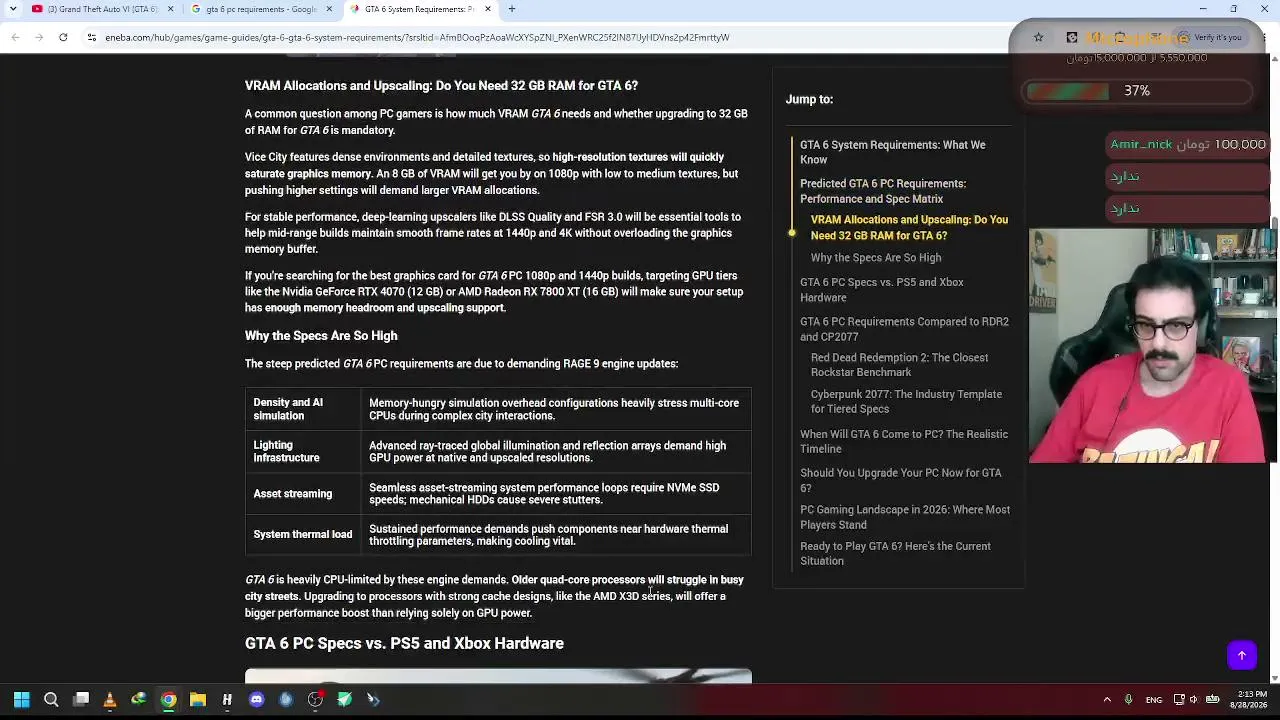Click the 'VRAM Allocations and Upscaling' article heading
This screenshot has width=1280, height=720.
pos(441,86)
